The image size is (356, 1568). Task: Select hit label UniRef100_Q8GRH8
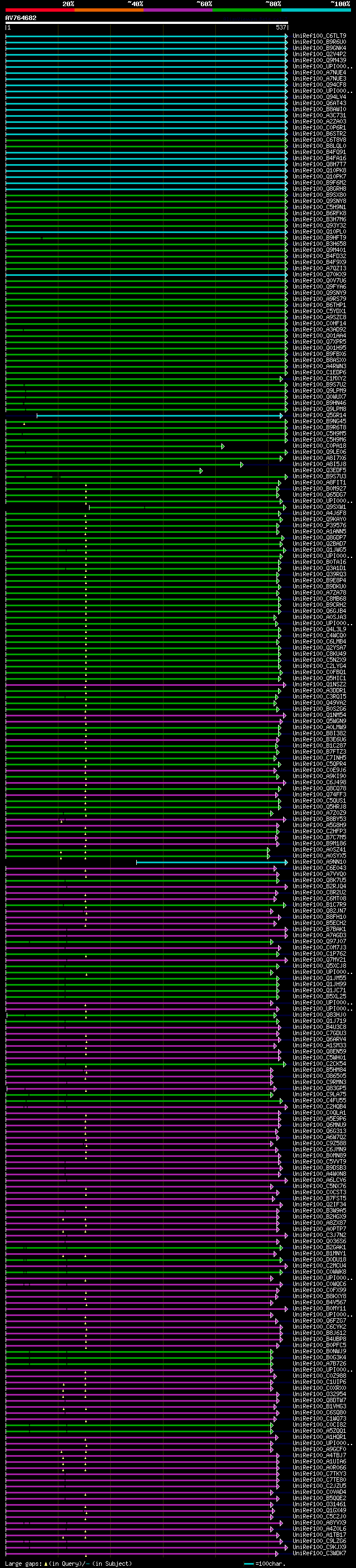click(319, 189)
